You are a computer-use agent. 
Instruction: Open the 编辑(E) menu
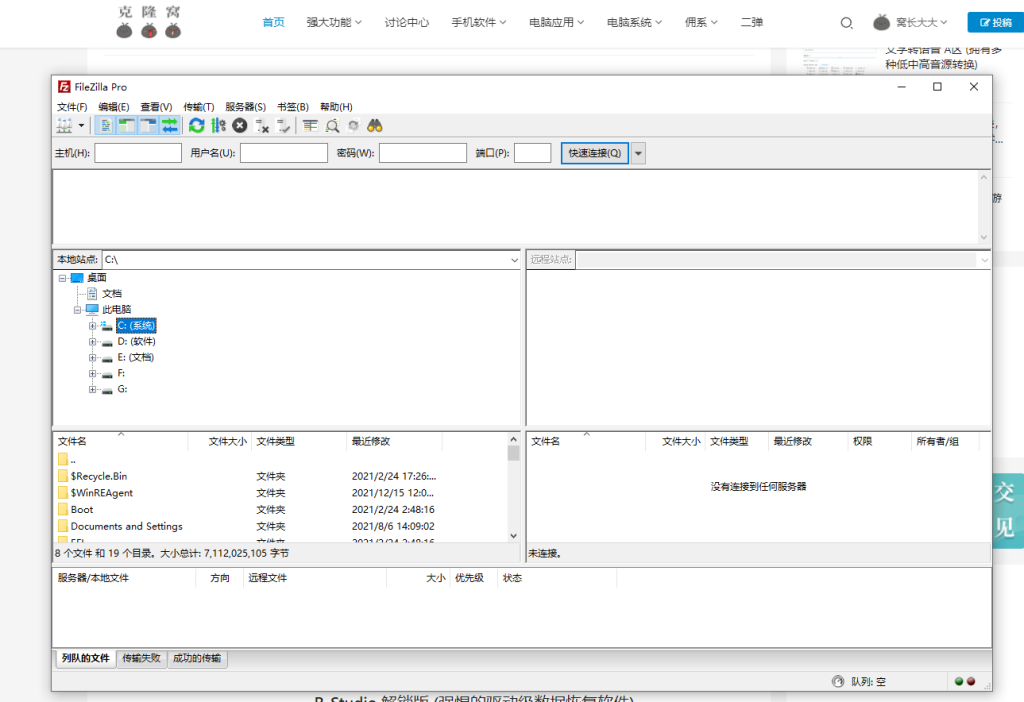pos(114,106)
